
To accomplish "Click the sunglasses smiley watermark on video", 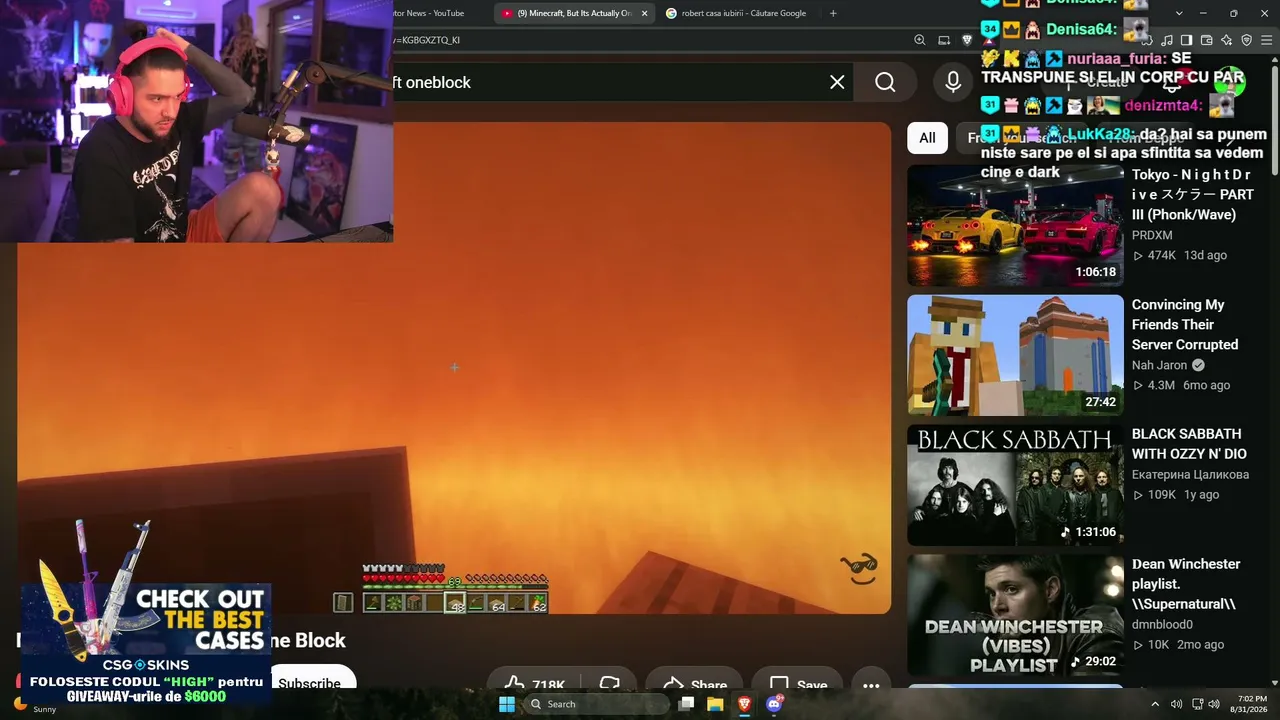I will point(859,568).
